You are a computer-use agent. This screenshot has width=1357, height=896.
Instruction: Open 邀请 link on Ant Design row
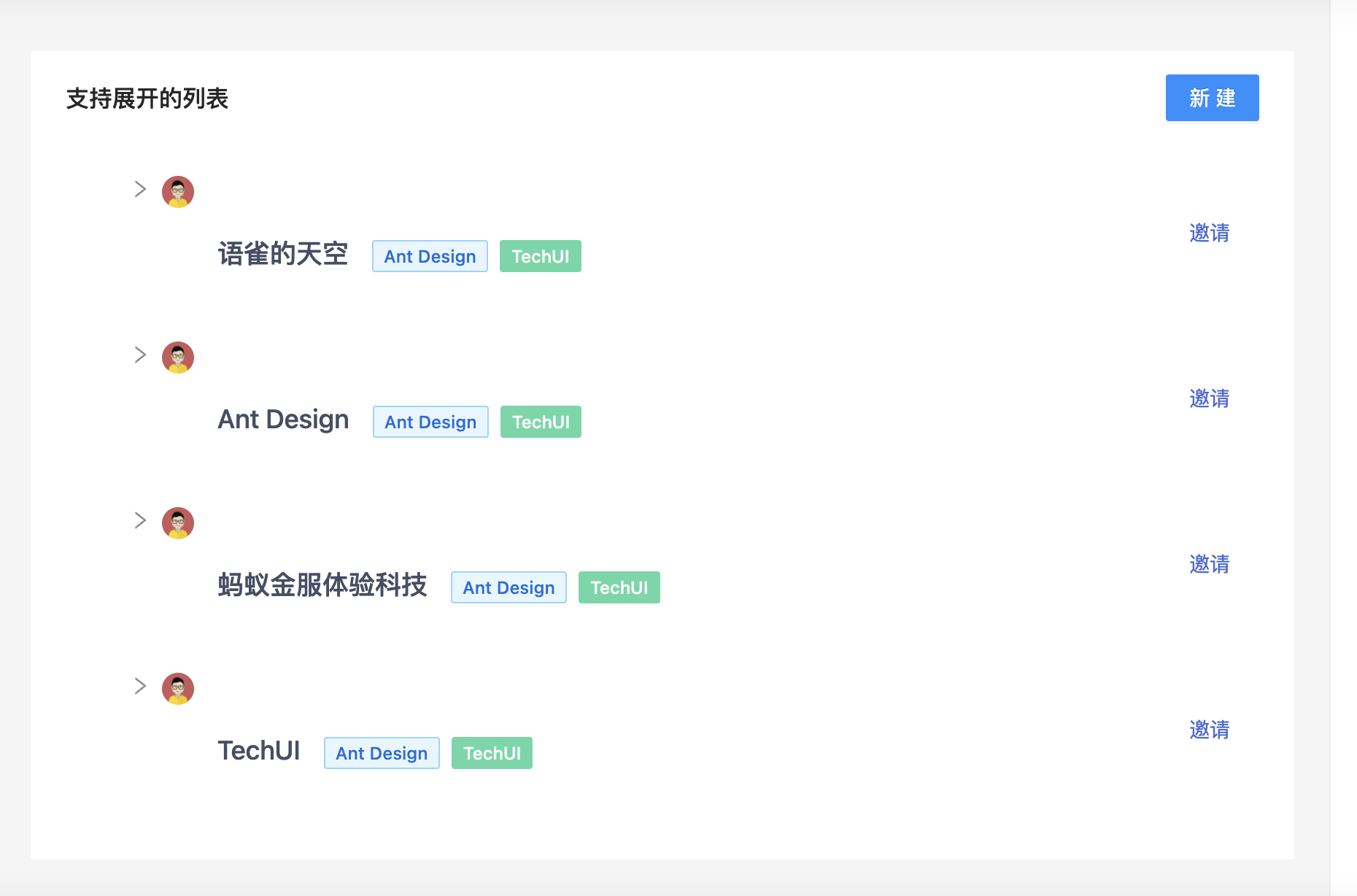[x=1209, y=398]
